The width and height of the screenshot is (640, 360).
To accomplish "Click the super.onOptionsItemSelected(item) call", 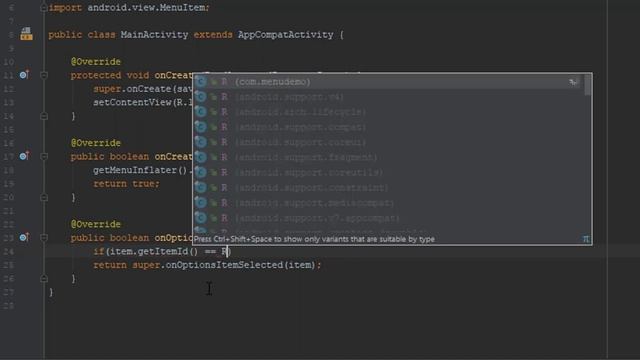I will point(224,265).
